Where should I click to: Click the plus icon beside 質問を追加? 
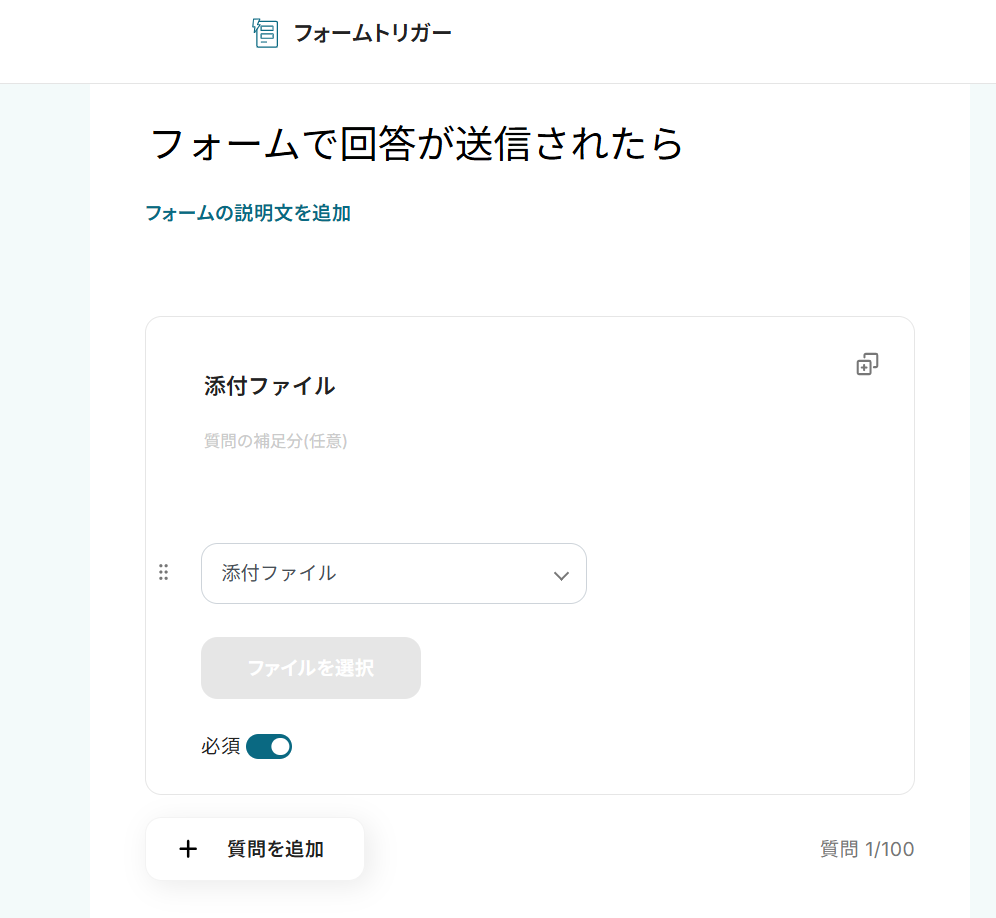(x=188, y=850)
